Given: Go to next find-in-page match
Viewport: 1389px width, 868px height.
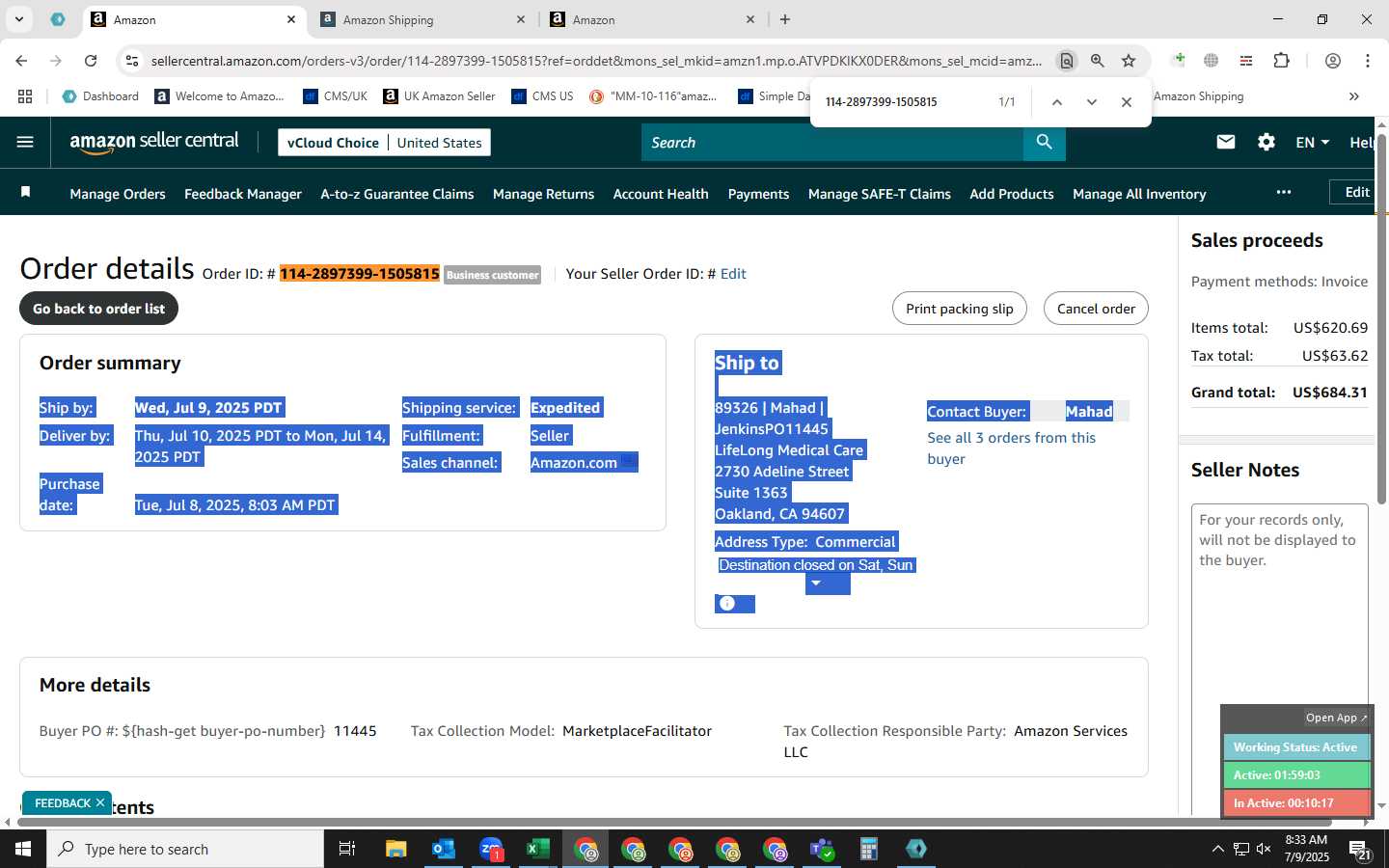Looking at the screenshot, I should pyautogui.click(x=1091, y=101).
